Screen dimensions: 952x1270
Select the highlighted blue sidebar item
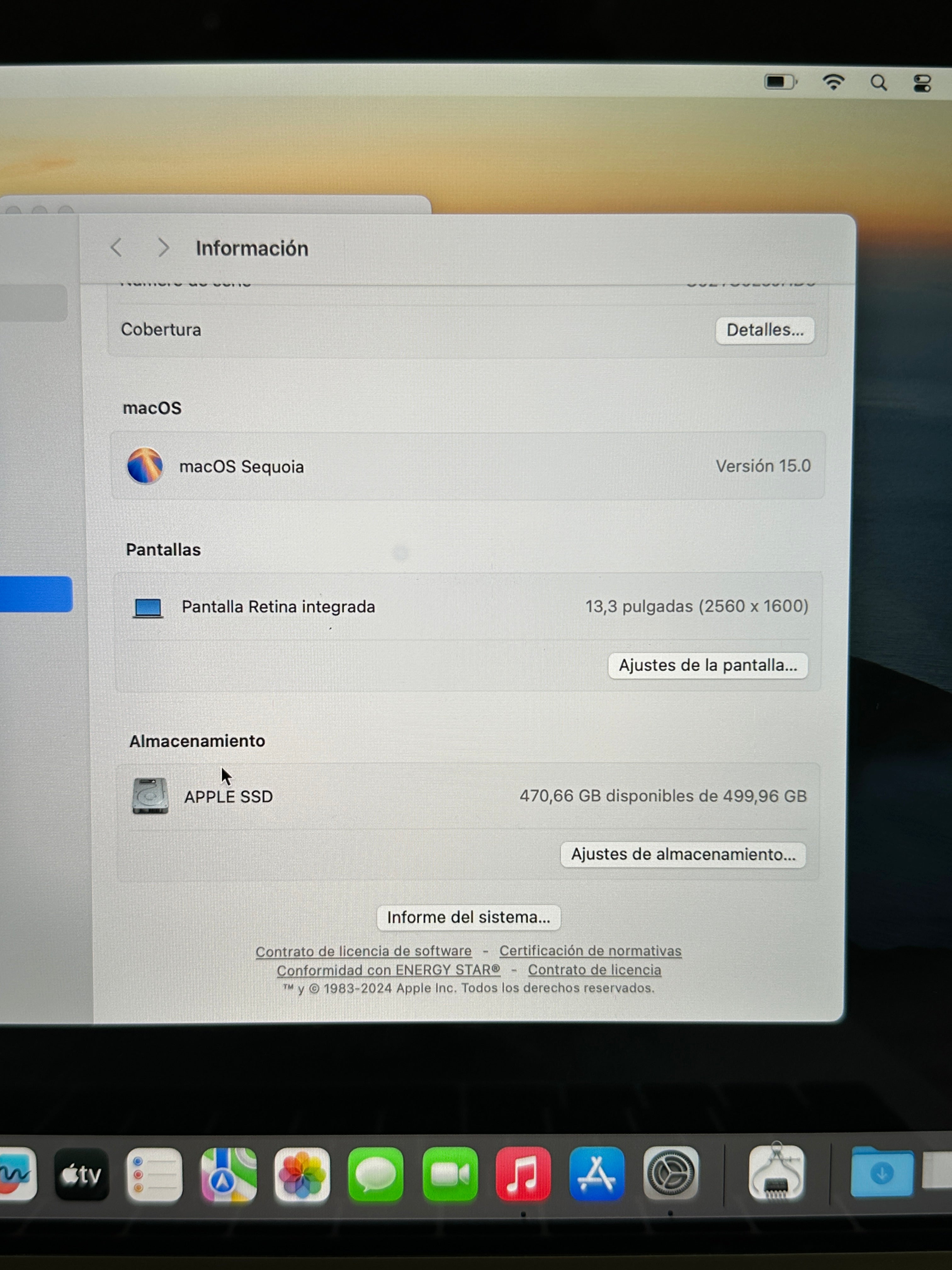coord(36,594)
